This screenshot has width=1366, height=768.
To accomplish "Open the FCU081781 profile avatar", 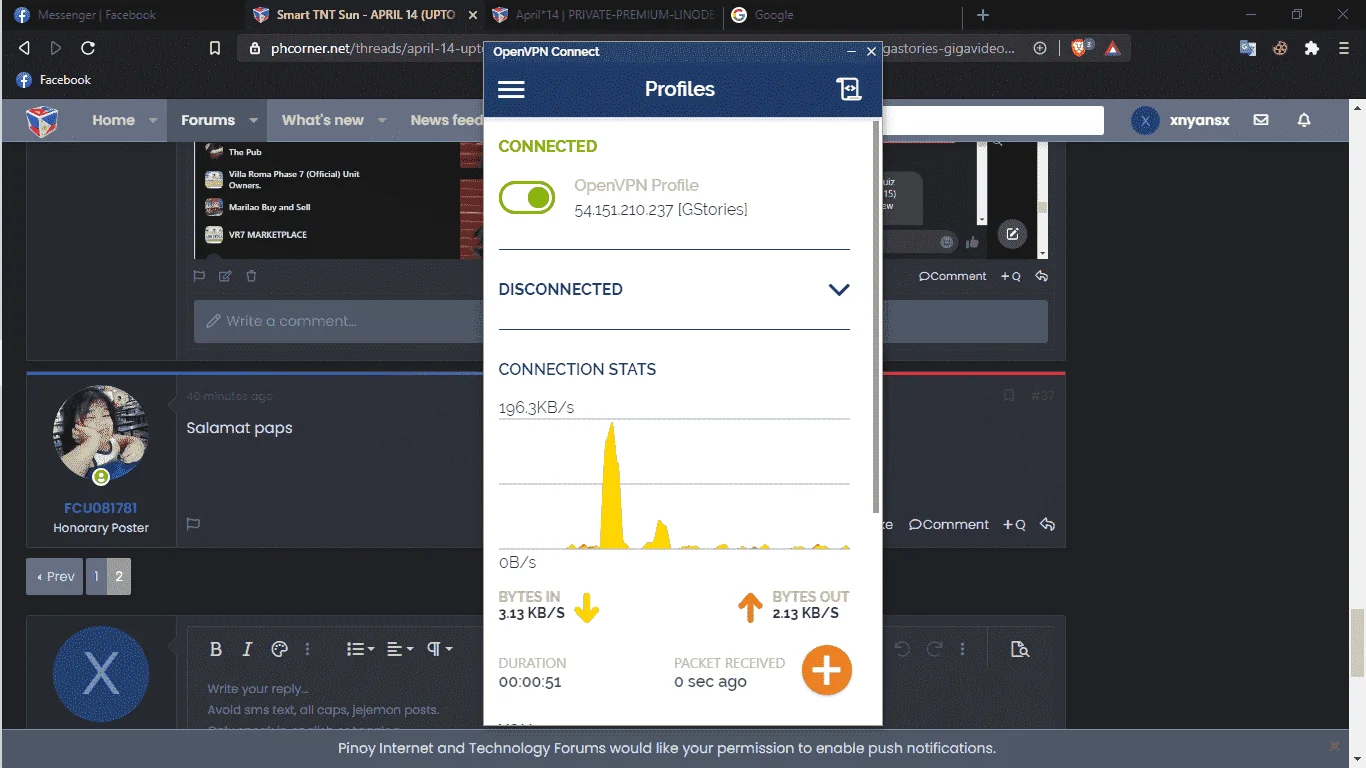I will click(101, 434).
